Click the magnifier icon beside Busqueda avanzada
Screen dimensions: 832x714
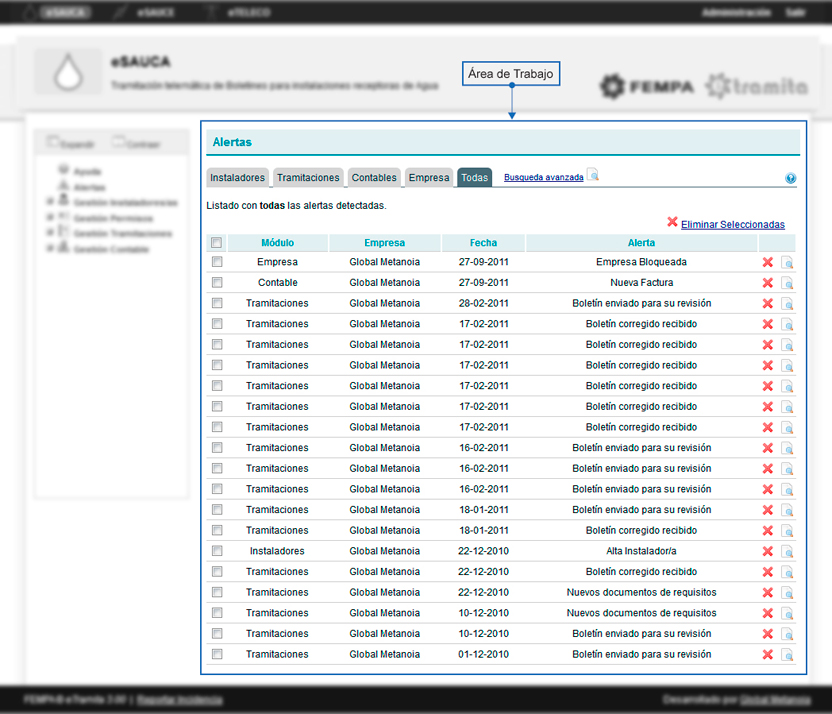[593, 176]
